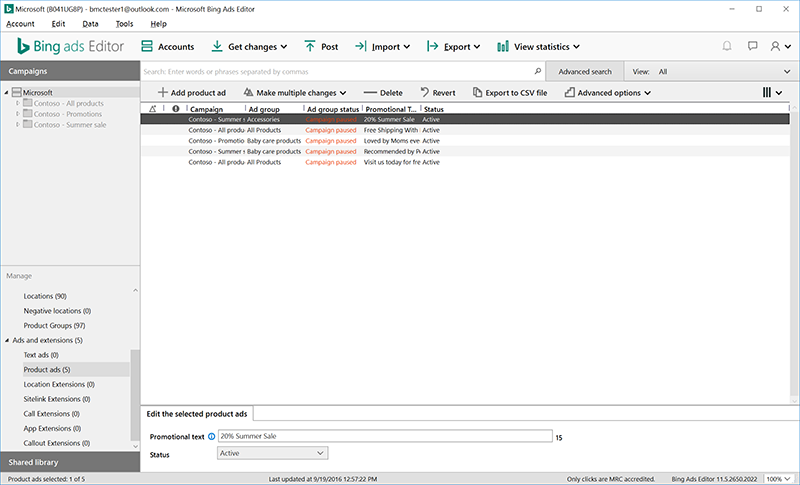Select Call Extensions (0)
The width and height of the screenshot is (800, 485).
click(52, 414)
